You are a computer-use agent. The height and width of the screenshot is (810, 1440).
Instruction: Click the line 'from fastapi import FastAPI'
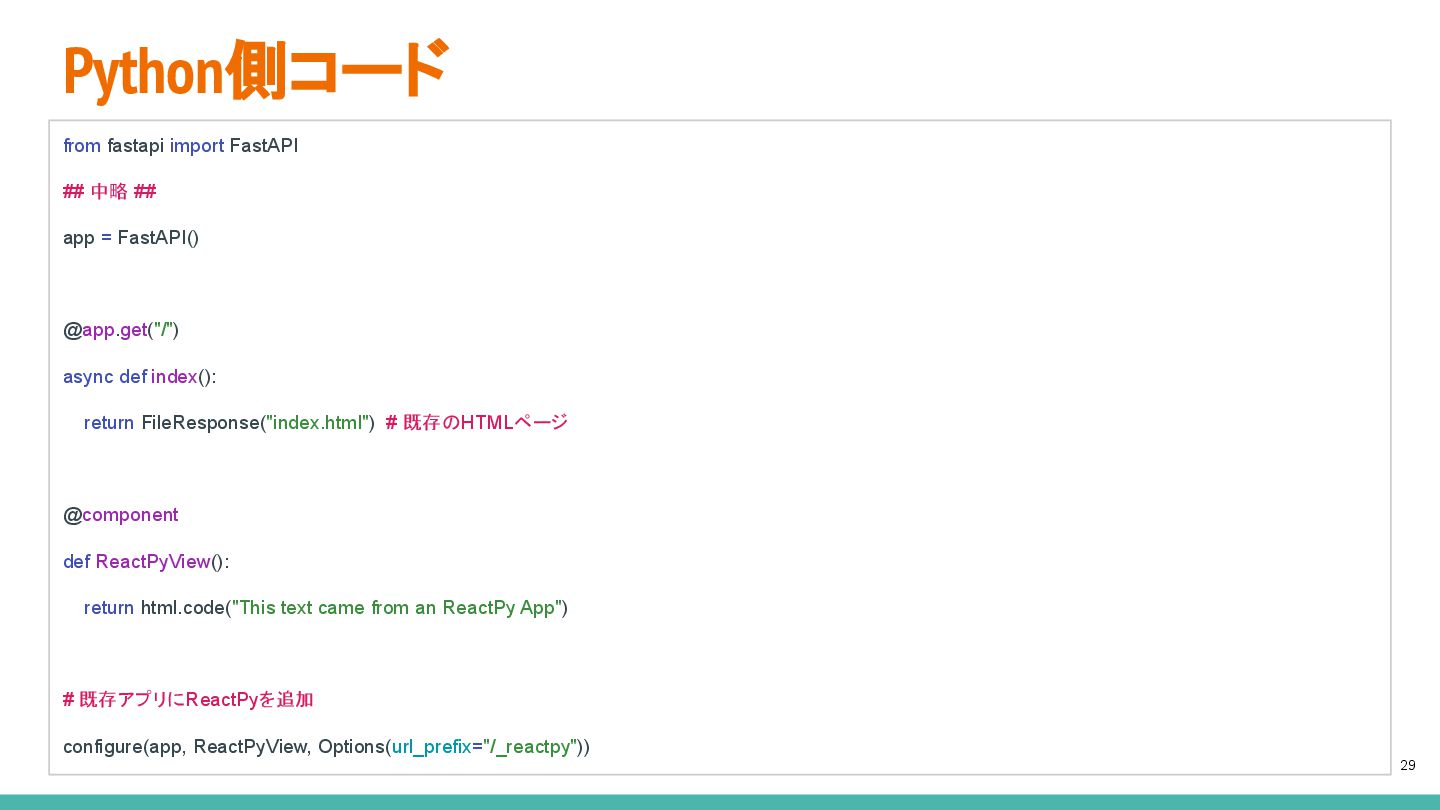pyautogui.click(x=181, y=146)
